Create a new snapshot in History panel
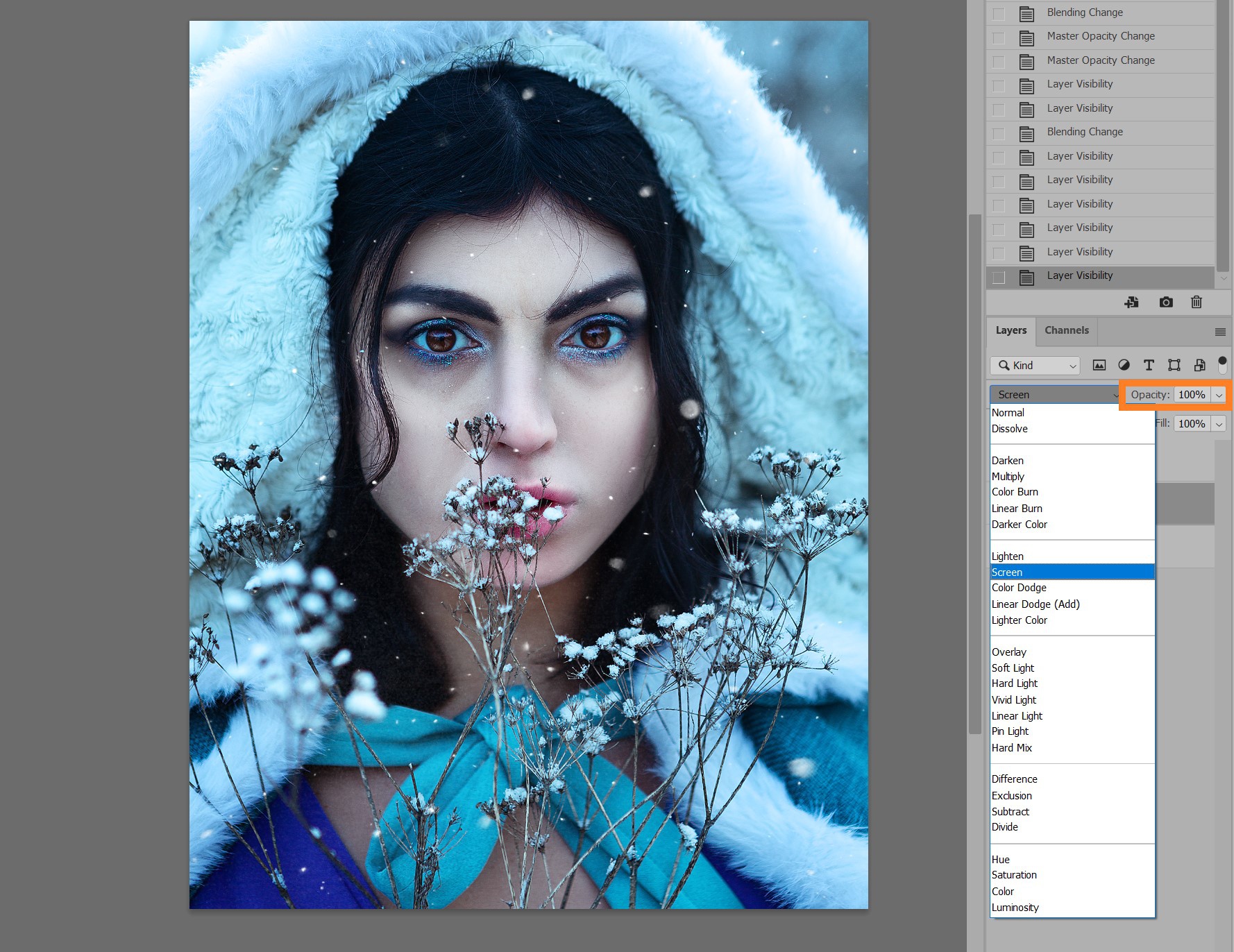This screenshot has height=952, width=1234. 1166,303
